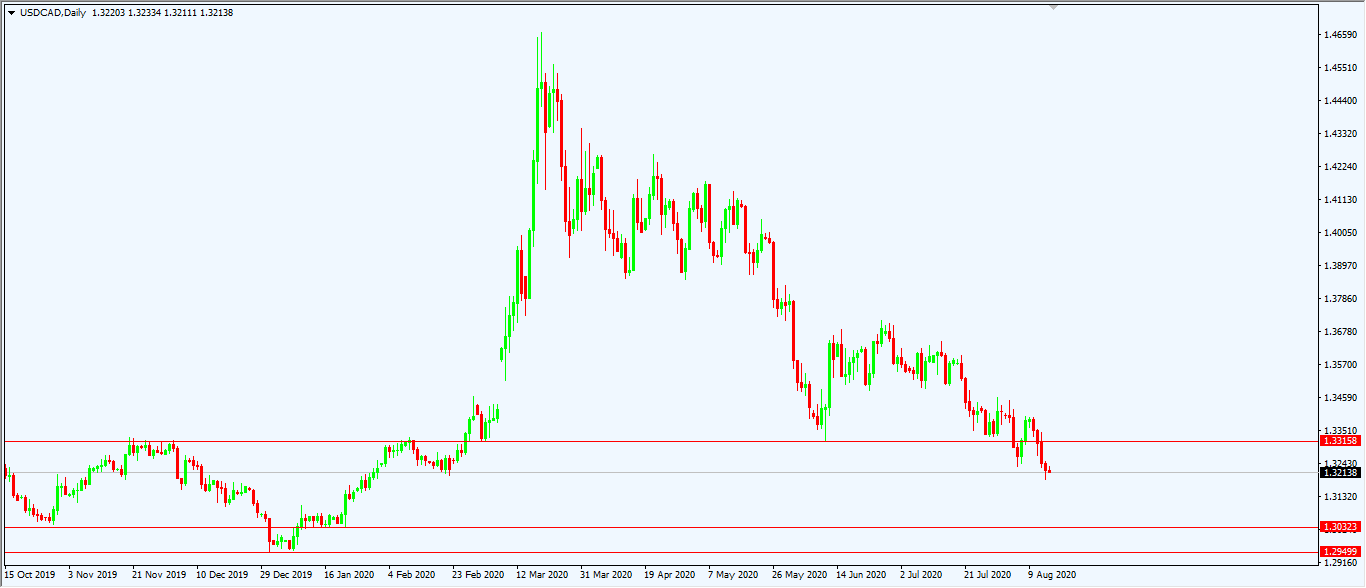The image size is (1366, 588).
Task: Click the 23 Feb 2020 date label
Action: 478,575
